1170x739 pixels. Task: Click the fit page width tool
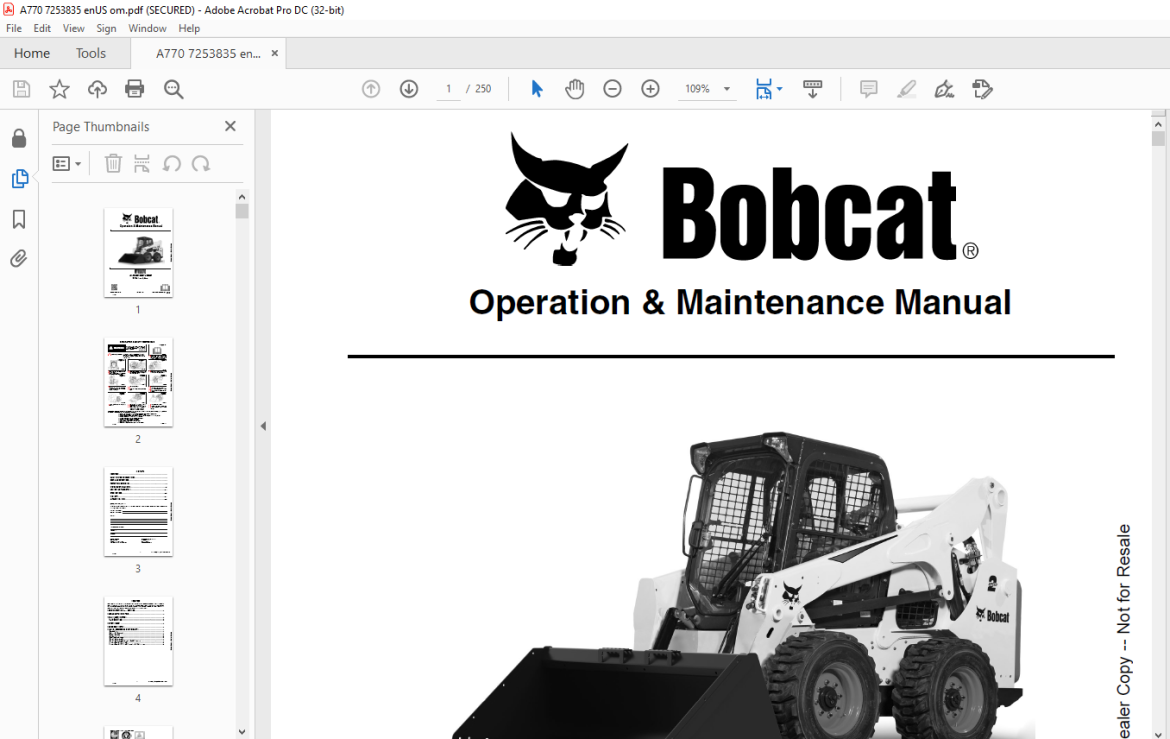click(x=763, y=89)
